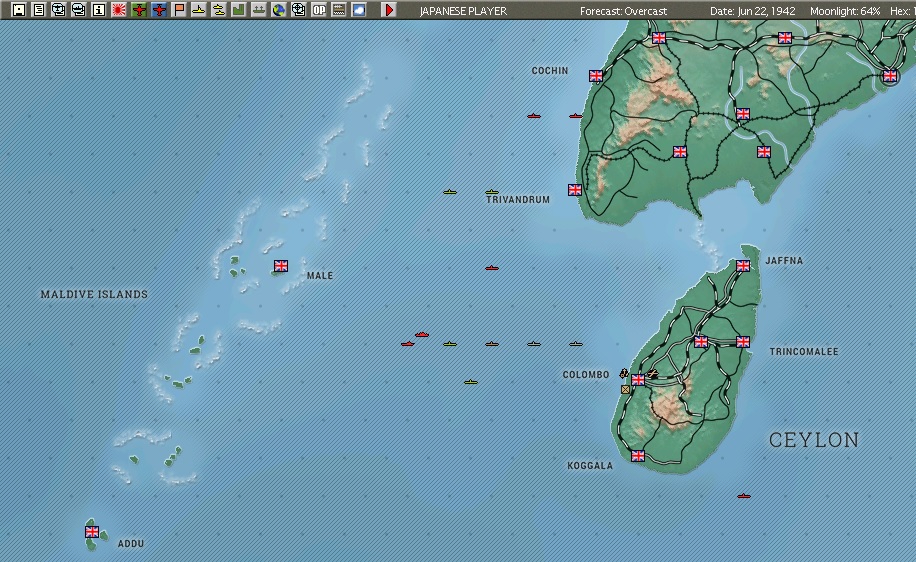Select the Cochin British base flag

tap(596, 76)
